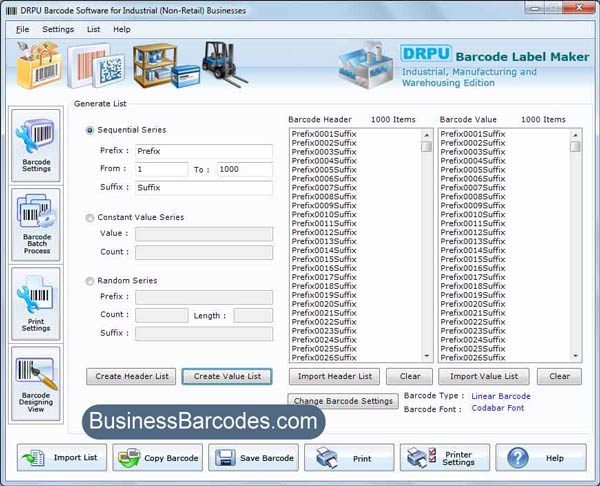This screenshot has width=600, height=486.
Task: Click the application barcode icon in title bar
Action: point(11,11)
